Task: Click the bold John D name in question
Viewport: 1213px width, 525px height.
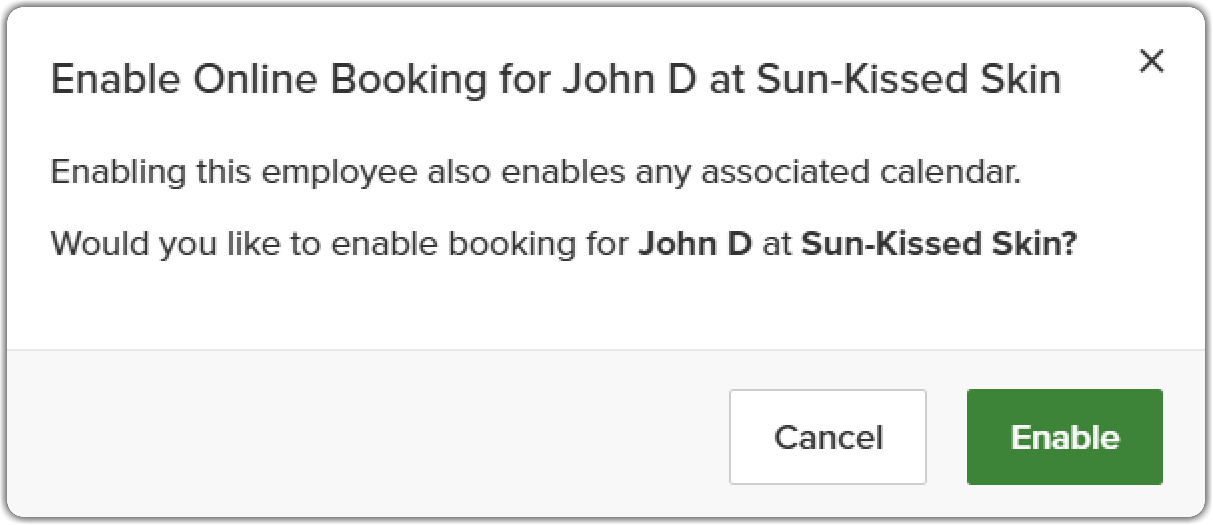Action: [x=695, y=243]
